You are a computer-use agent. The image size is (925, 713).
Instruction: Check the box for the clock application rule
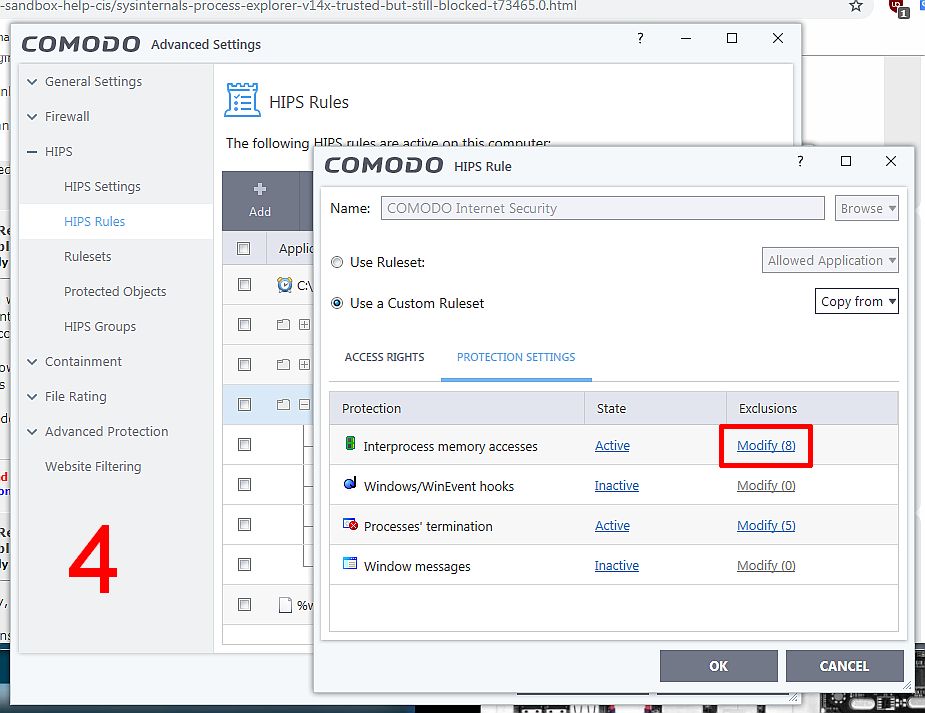pyautogui.click(x=244, y=285)
